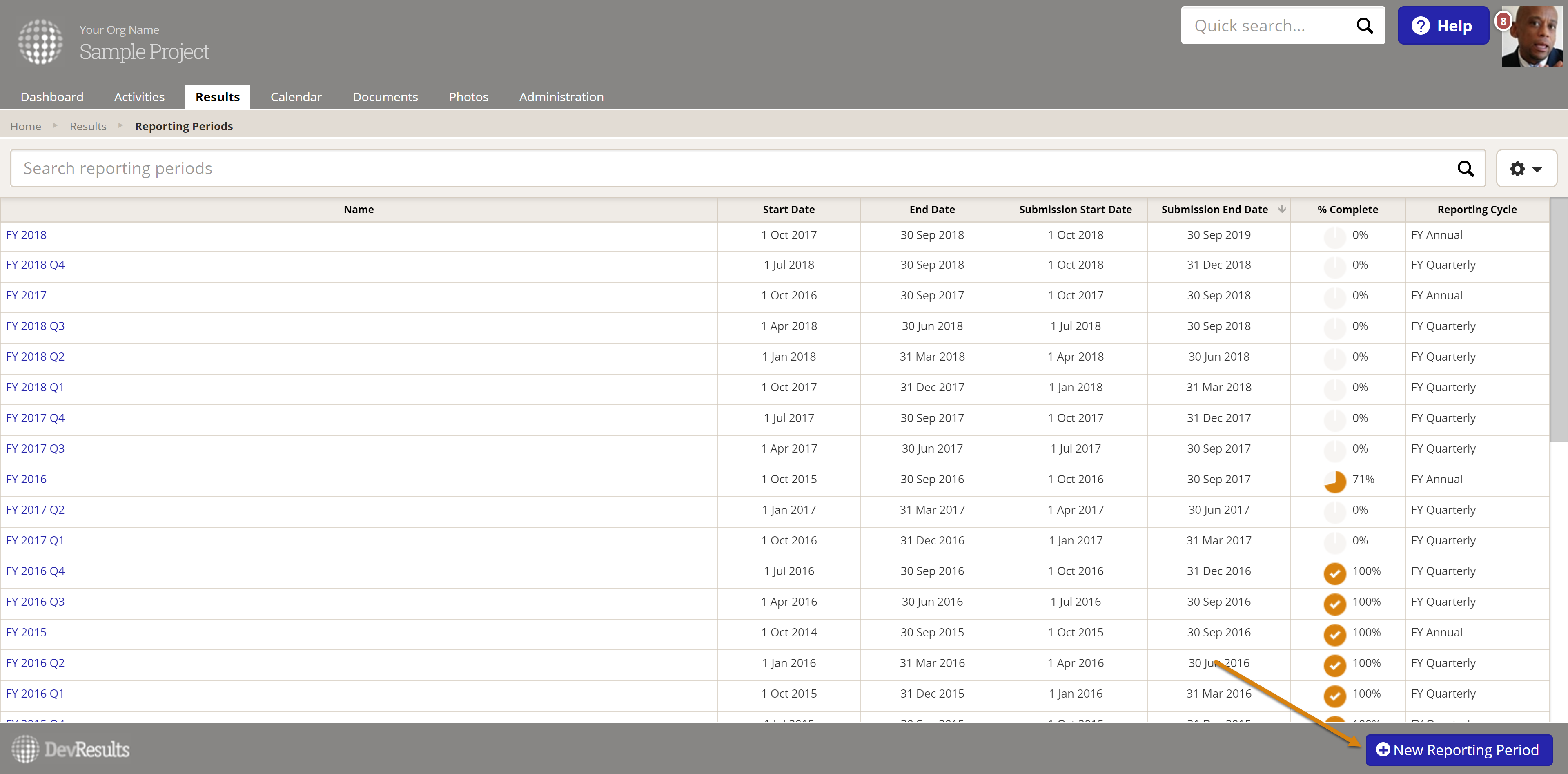Open the Administration tab
Viewport: 1568px width, 774px height.
coord(561,97)
